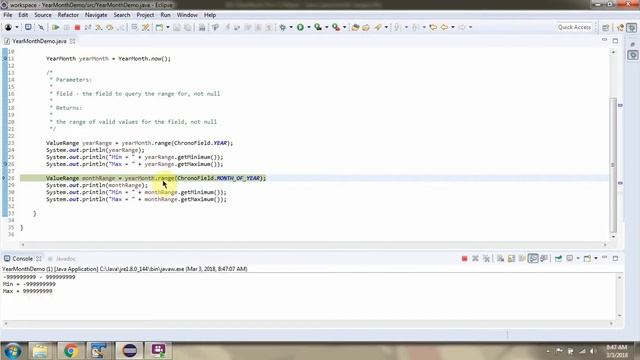
Task: Click the Open Type icon
Action: [355, 27]
